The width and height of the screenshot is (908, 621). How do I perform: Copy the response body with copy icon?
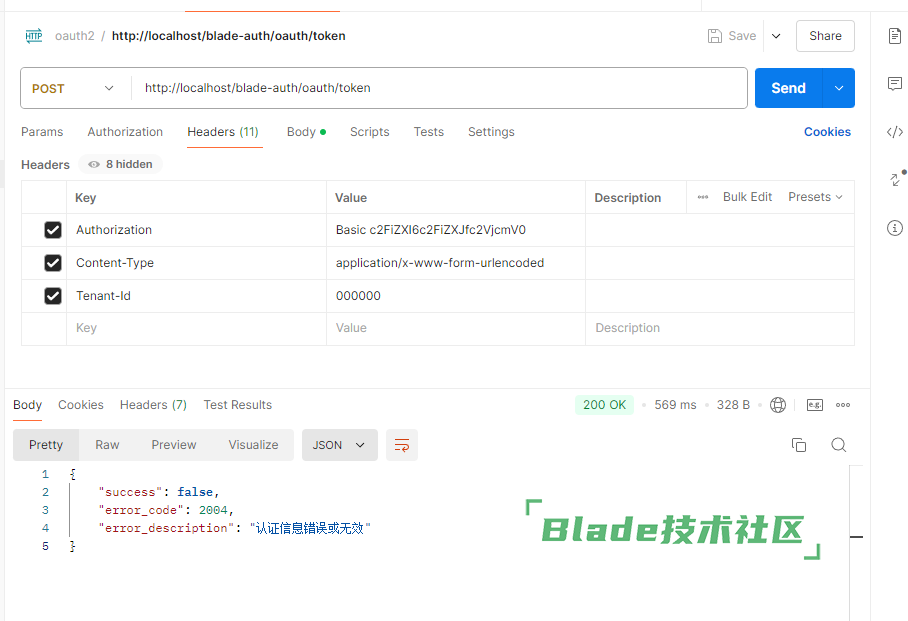pyautogui.click(x=799, y=445)
